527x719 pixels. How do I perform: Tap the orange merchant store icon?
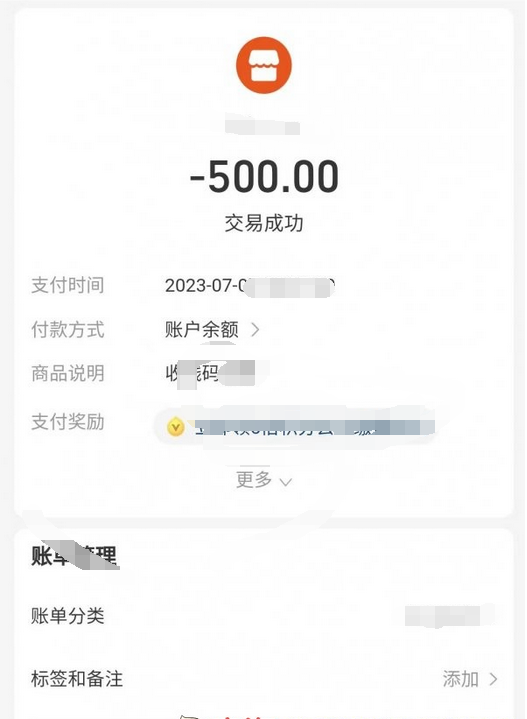click(264, 65)
